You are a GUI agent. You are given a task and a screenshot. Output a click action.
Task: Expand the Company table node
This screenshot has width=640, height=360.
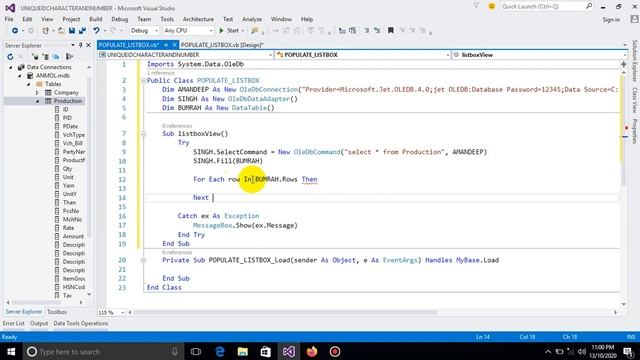[37, 93]
